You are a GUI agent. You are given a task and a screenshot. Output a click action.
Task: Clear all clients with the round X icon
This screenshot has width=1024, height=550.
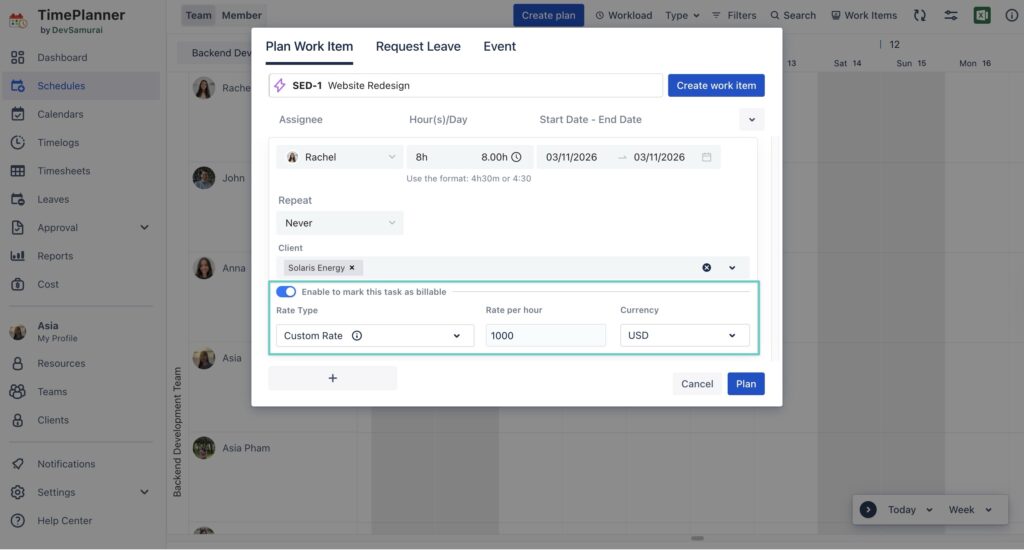pyautogui.click(x=707, y=268)
